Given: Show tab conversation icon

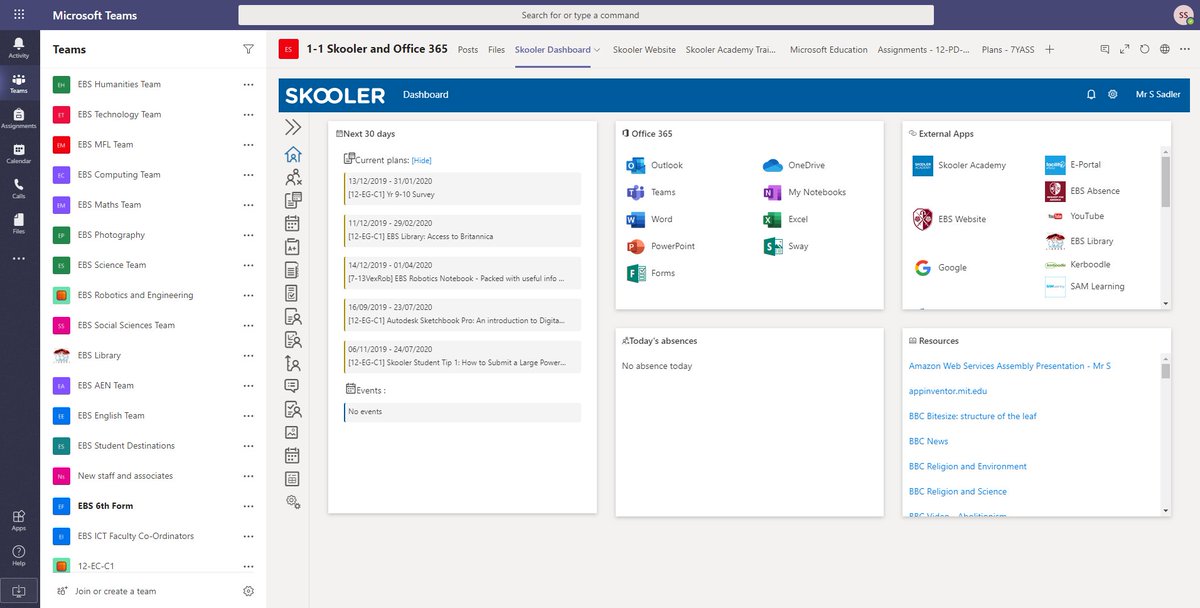Looking at the screenshot, I should (1105, 49).
